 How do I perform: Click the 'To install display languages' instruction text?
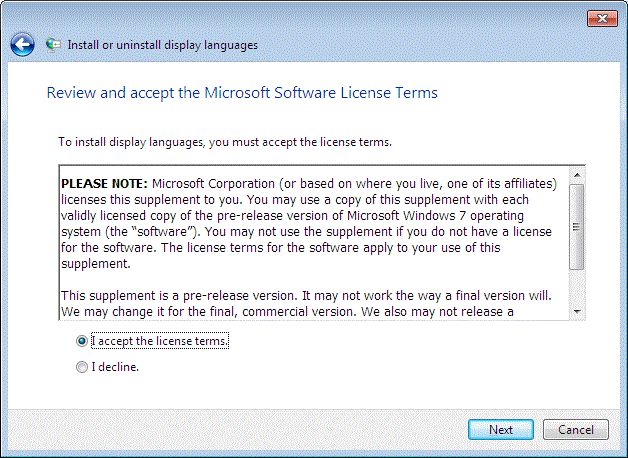point(225,142)
